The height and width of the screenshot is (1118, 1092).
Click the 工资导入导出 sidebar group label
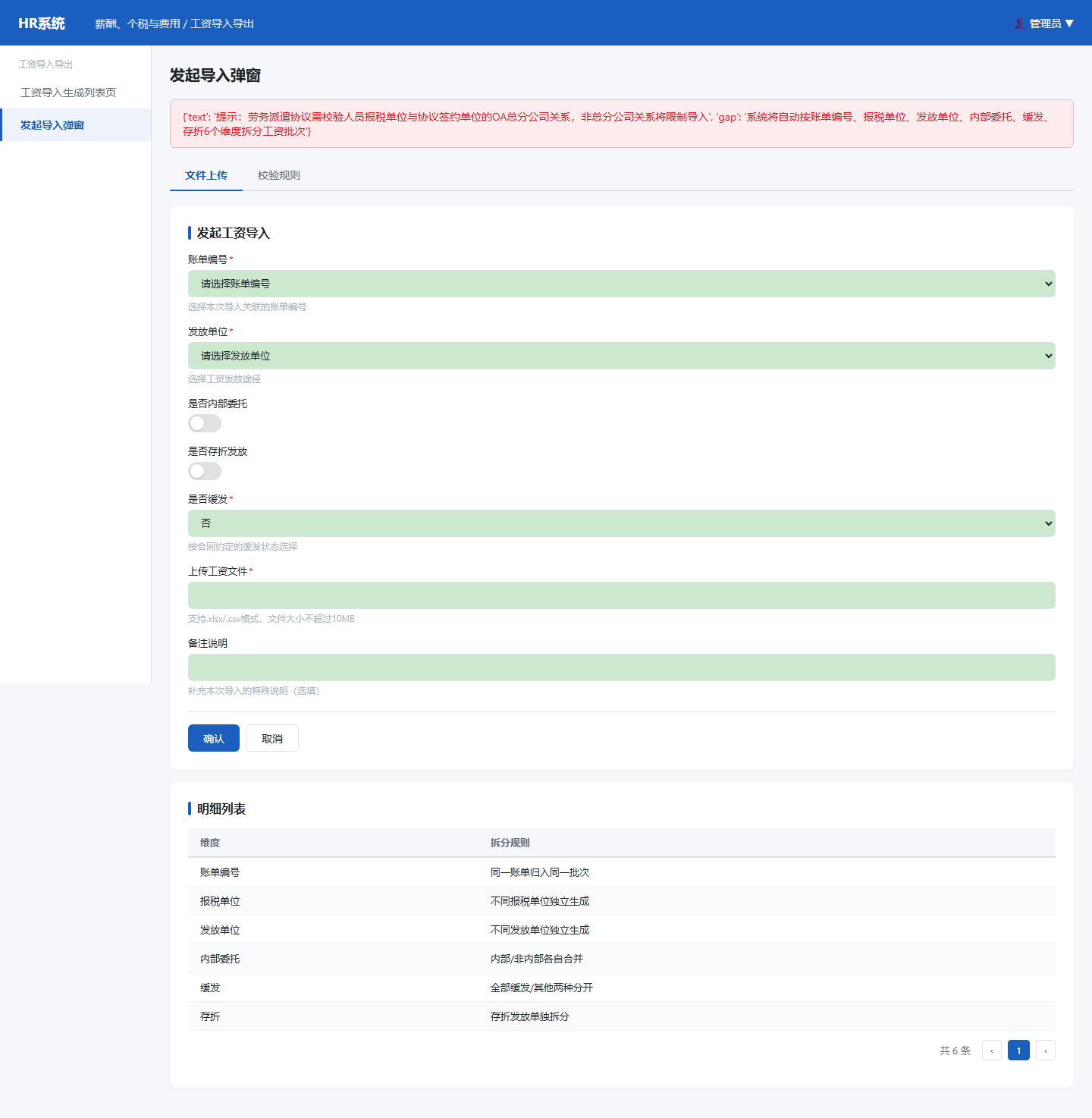[x=45, y=64]
